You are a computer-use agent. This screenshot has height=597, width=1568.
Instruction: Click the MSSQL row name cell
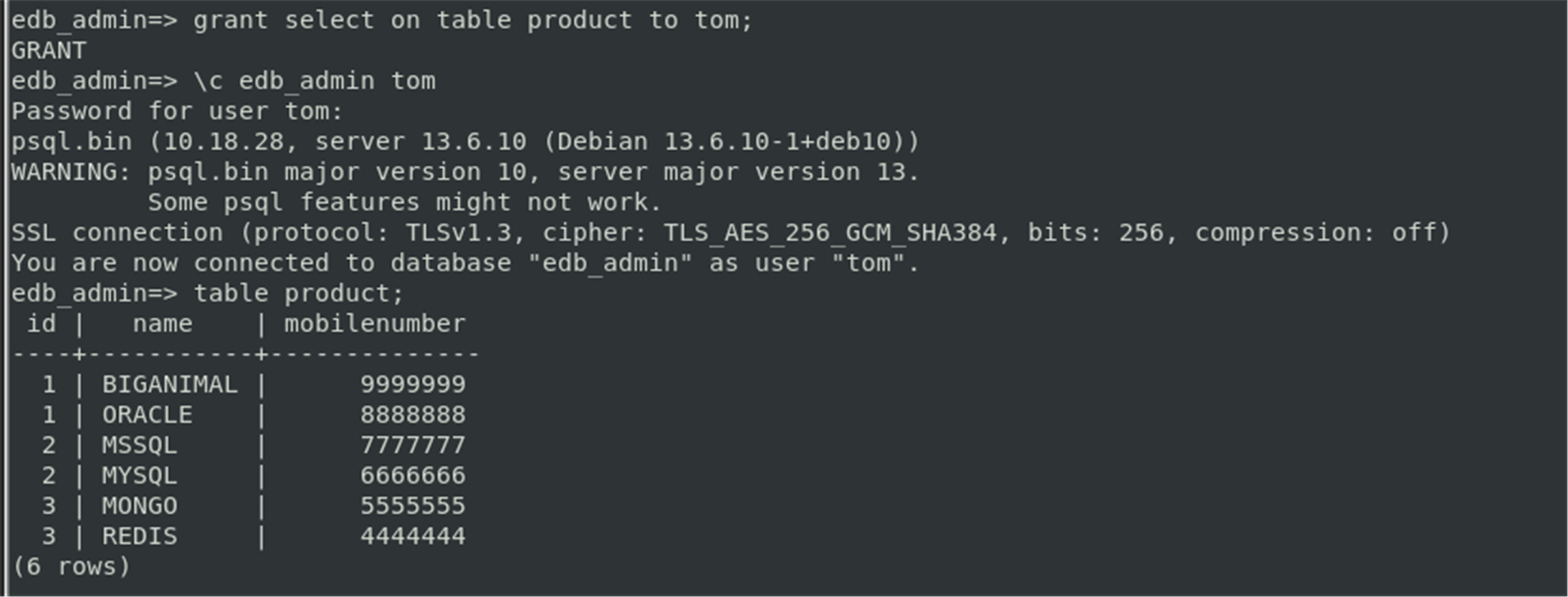coord(139,445)
